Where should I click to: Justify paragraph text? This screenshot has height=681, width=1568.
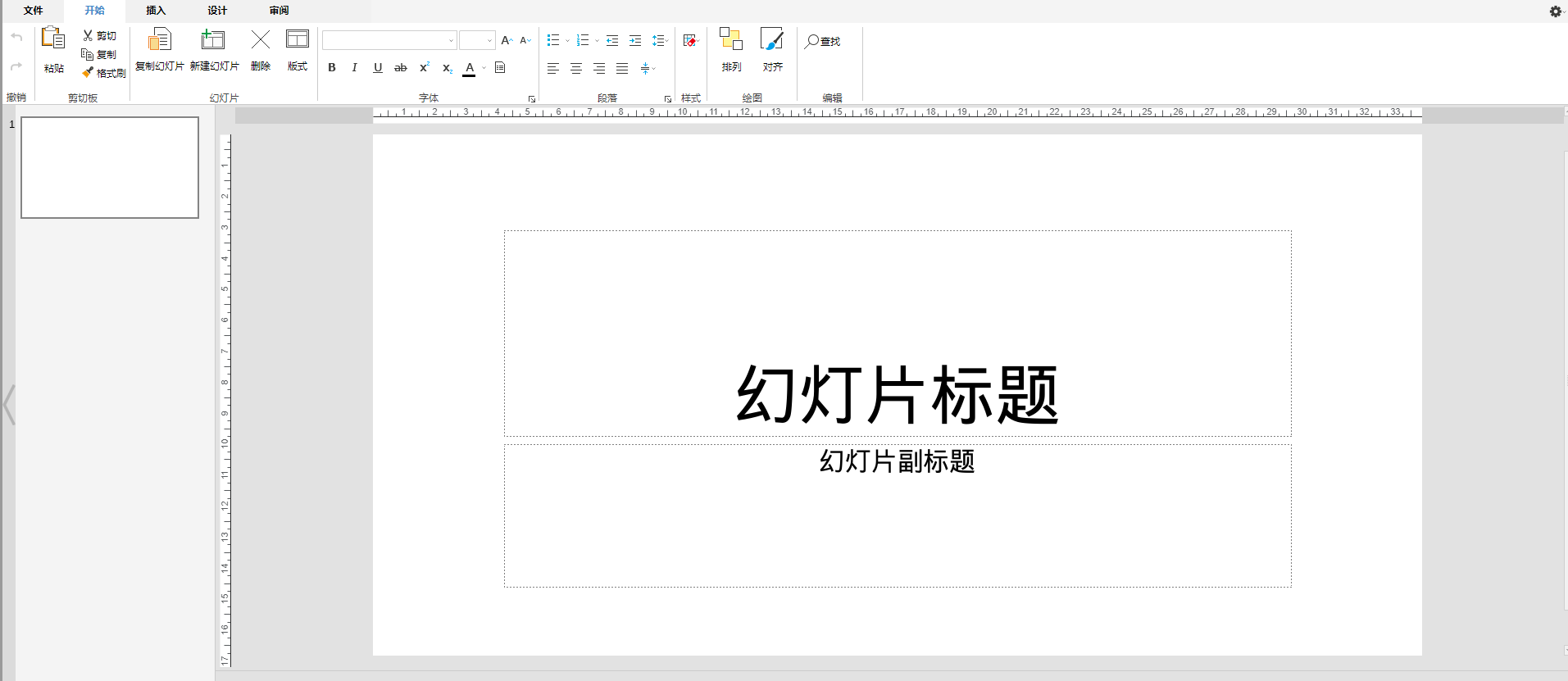click(622, 68)
